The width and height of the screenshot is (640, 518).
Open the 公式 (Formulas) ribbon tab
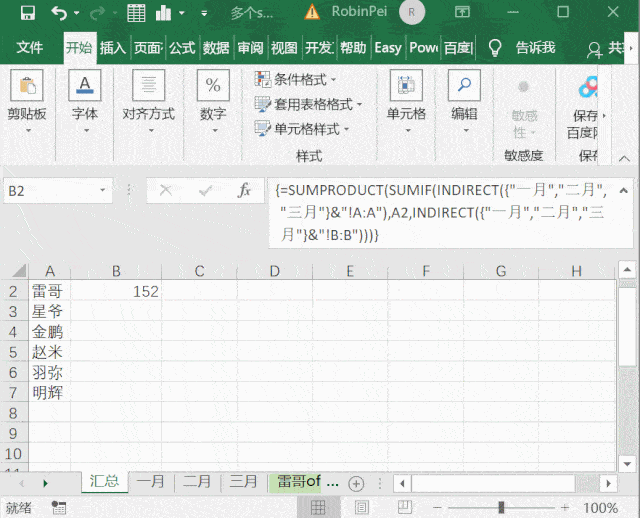(x=182, y=48)
